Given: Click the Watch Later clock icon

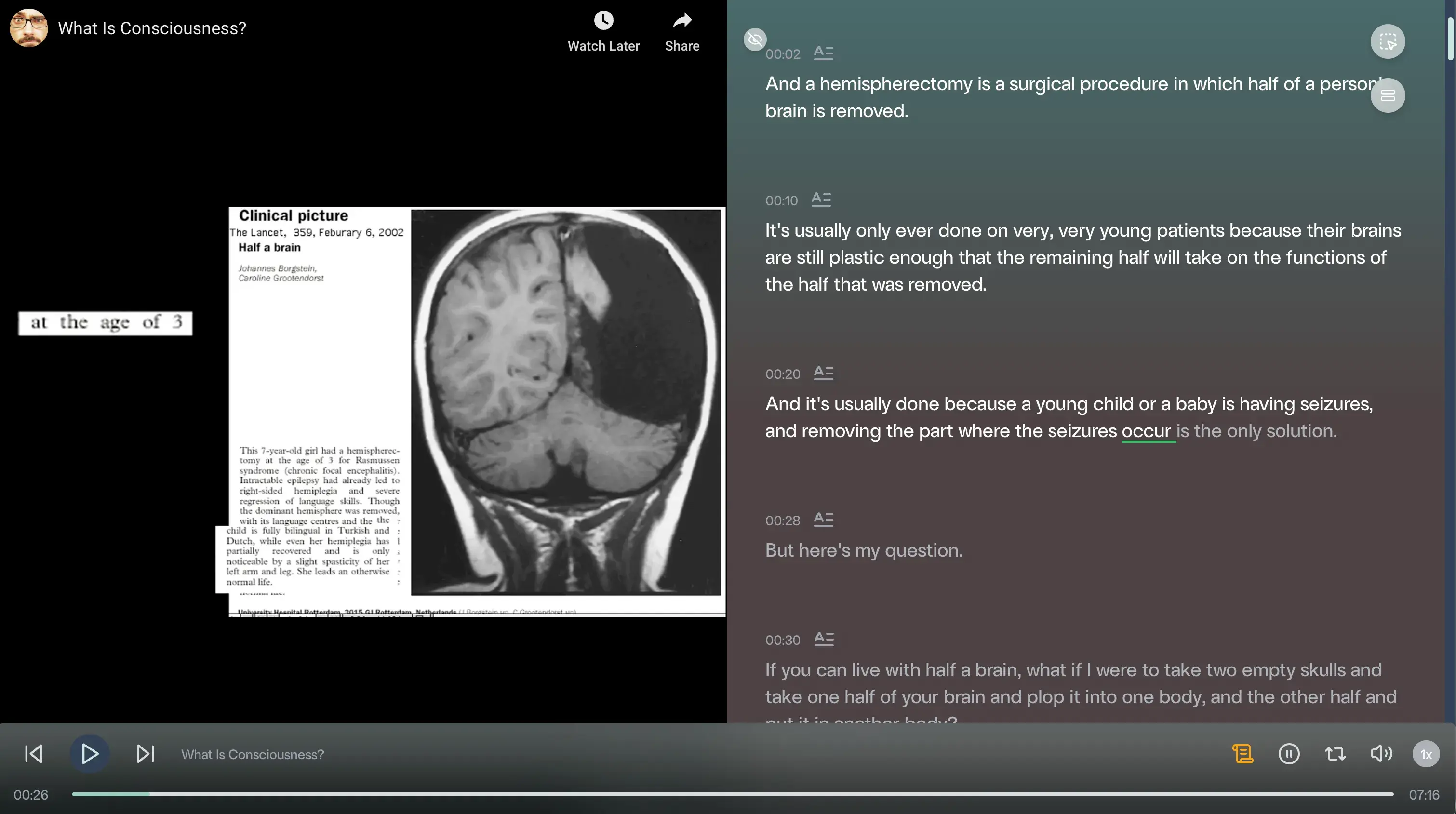Looking at the screenshot, I should click(x=603, y=21).
